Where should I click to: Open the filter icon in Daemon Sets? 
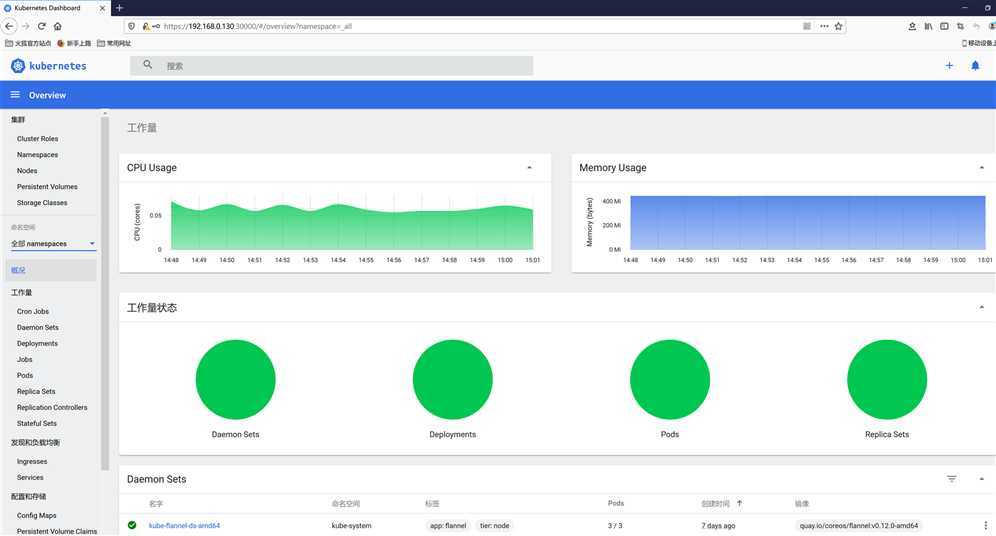[x=952, y=479]
